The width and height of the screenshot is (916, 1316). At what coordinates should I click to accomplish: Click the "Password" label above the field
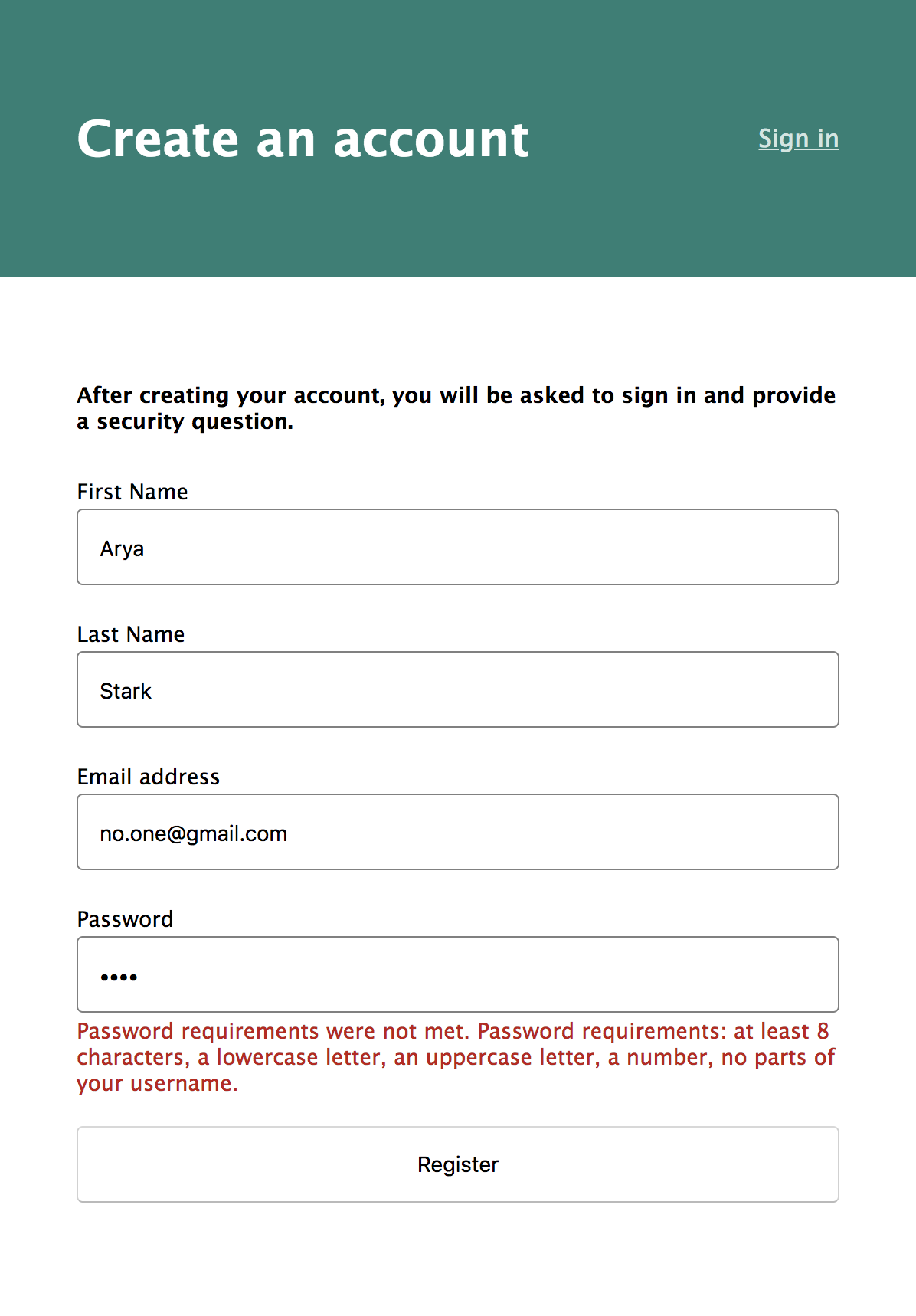coord(125,919)
